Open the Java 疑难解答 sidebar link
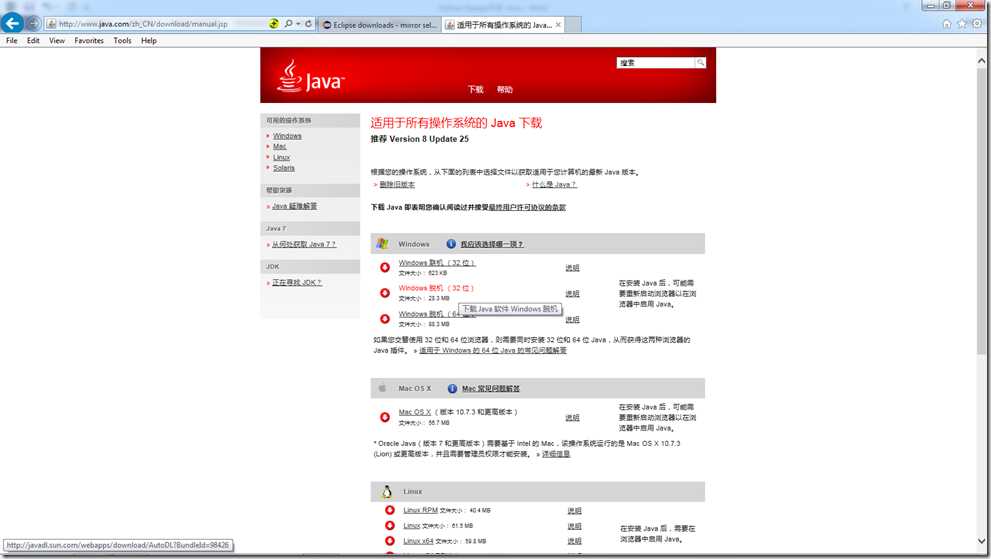This screenshot has height=559, width=991. point(295,206)
